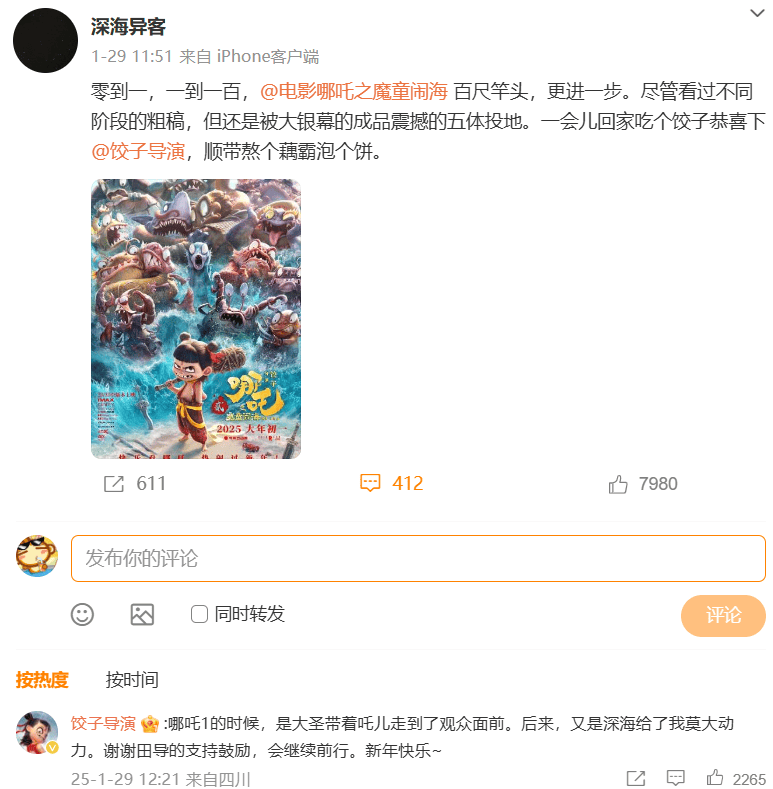Click the 发布你的评论 comment input field

coord(418,558)
